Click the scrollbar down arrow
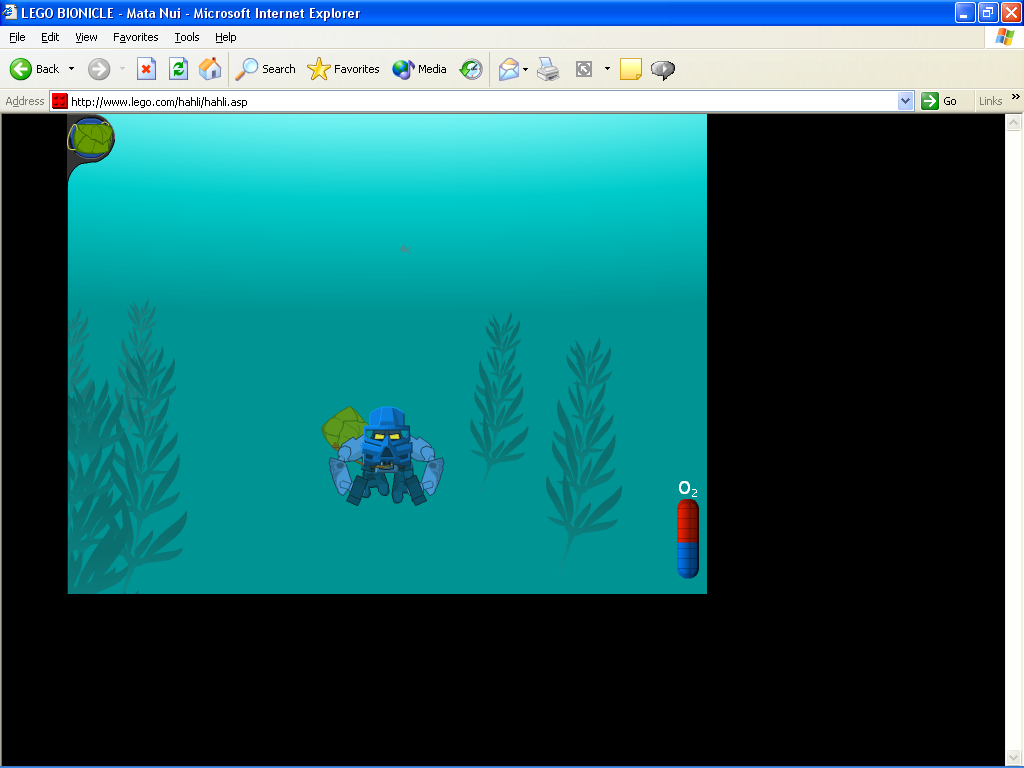Image resolution: width=1024 pixels, height=768 pixels. [x=1014, y=758]
